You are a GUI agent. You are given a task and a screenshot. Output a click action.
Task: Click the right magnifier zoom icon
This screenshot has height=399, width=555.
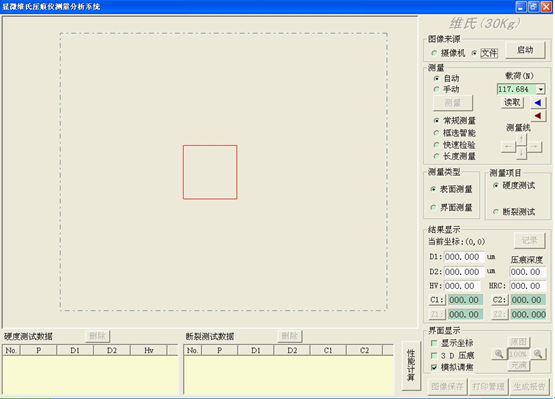(538, 354)
